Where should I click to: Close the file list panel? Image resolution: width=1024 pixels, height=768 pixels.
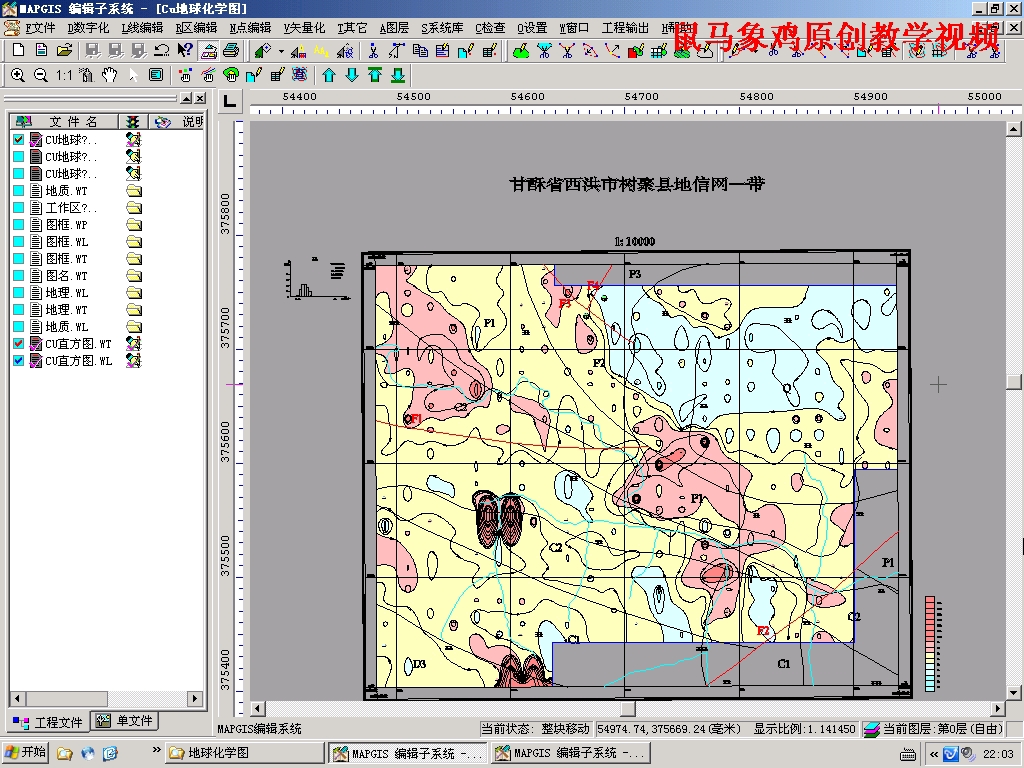(x=200, y=98)
